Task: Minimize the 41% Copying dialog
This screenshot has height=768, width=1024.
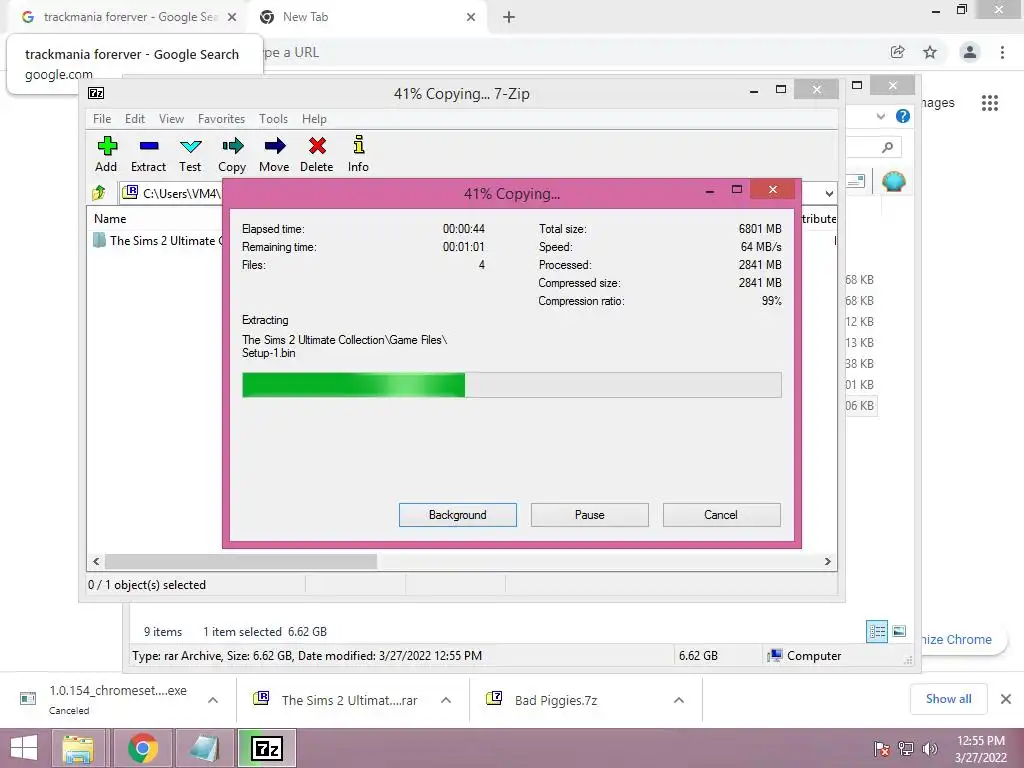Action: pos(710,191)
